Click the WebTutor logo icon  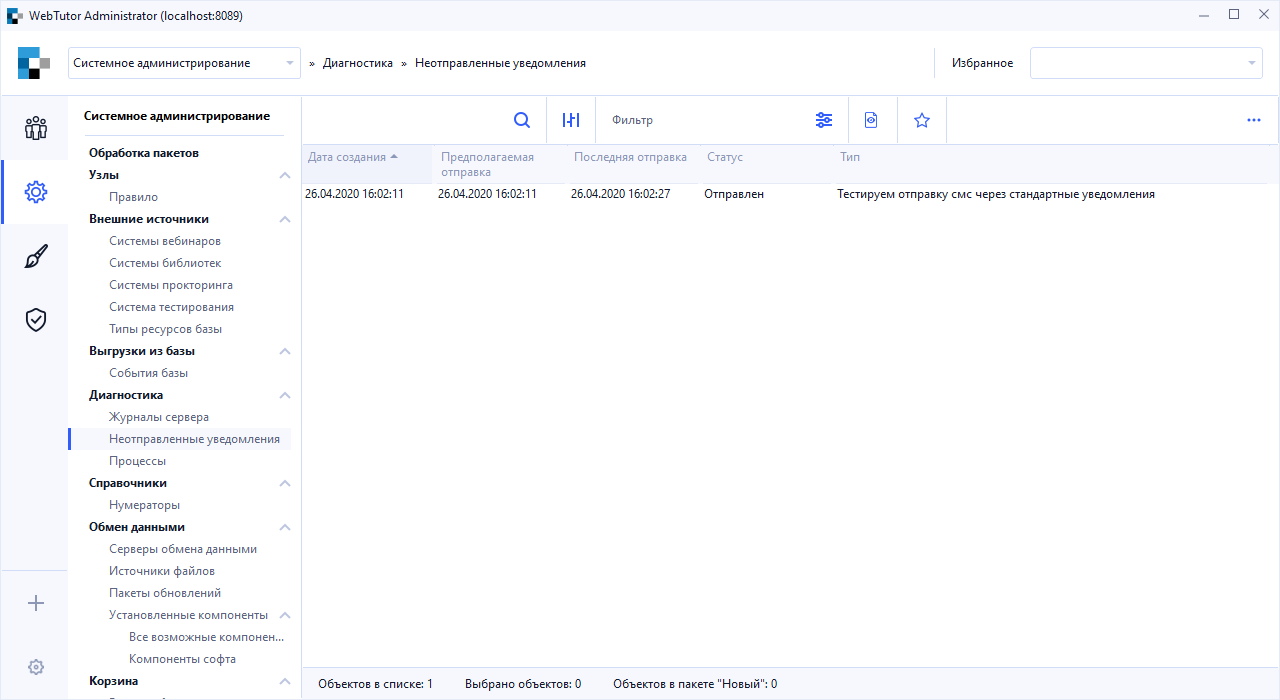[x=34, y=63]
